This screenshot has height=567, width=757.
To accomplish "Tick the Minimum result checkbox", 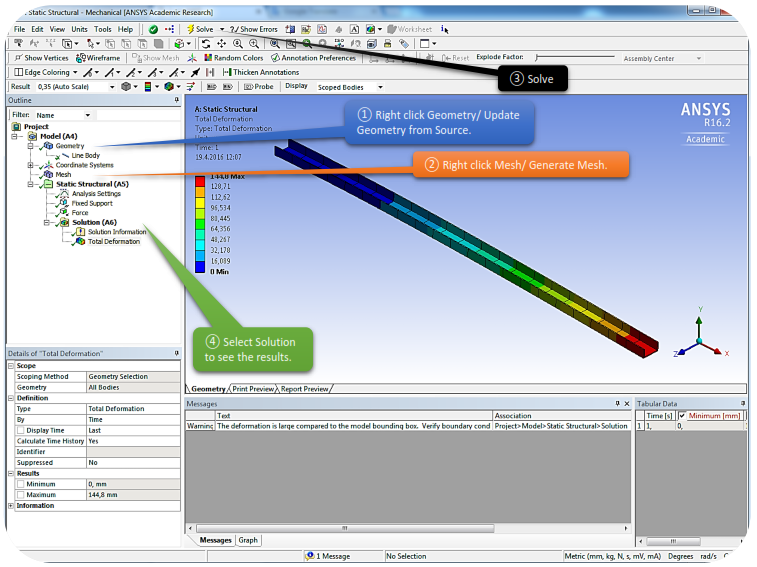I will [x=21, y=484].
